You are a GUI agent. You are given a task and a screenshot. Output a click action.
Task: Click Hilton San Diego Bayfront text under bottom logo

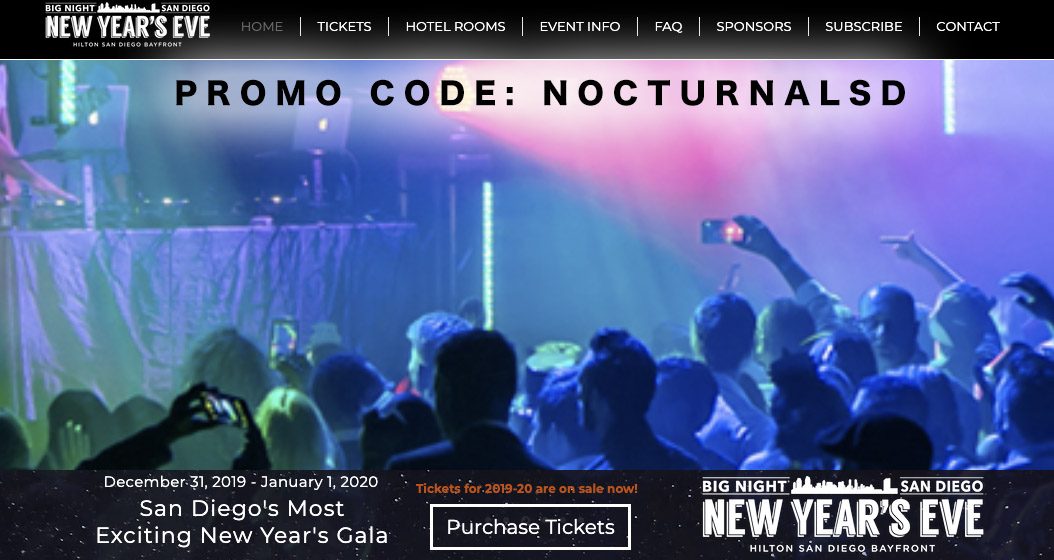(x=842, y=548)
